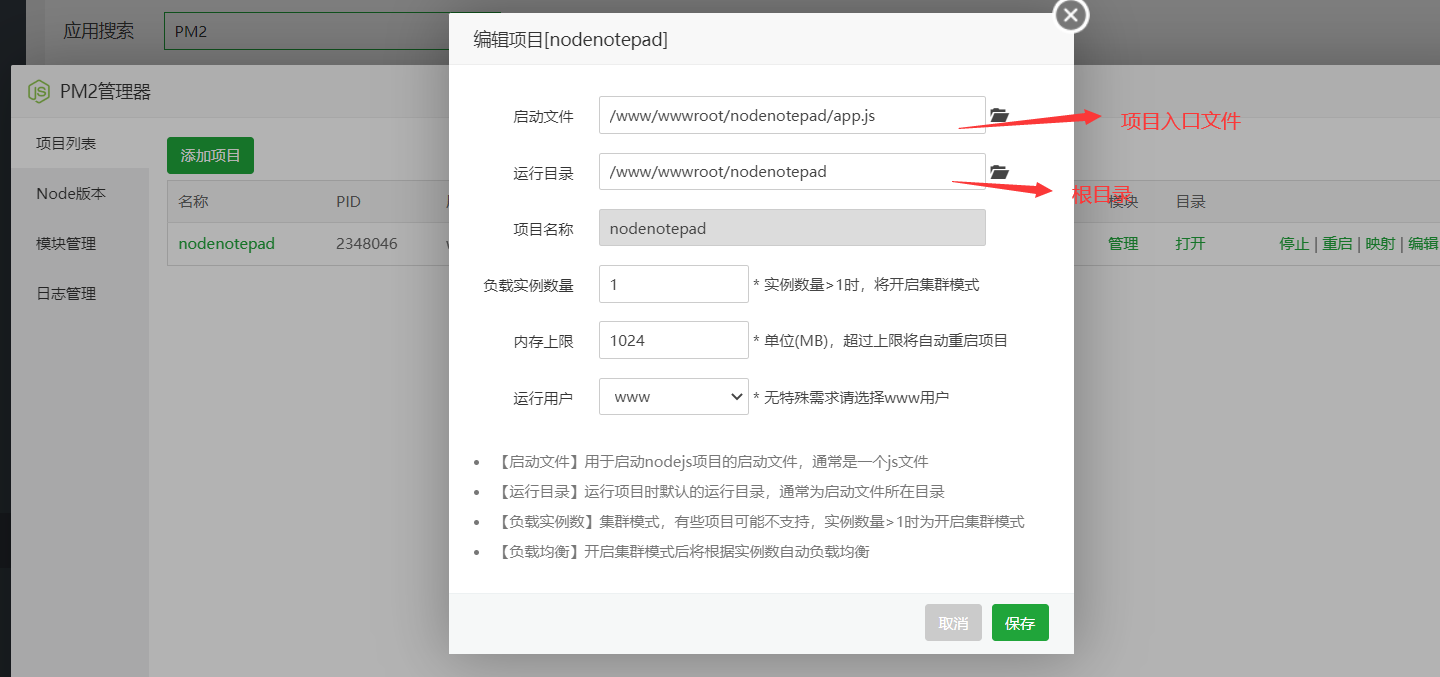Click the PM2管理器 Node.js logo icon

click(x=39, y=92)
